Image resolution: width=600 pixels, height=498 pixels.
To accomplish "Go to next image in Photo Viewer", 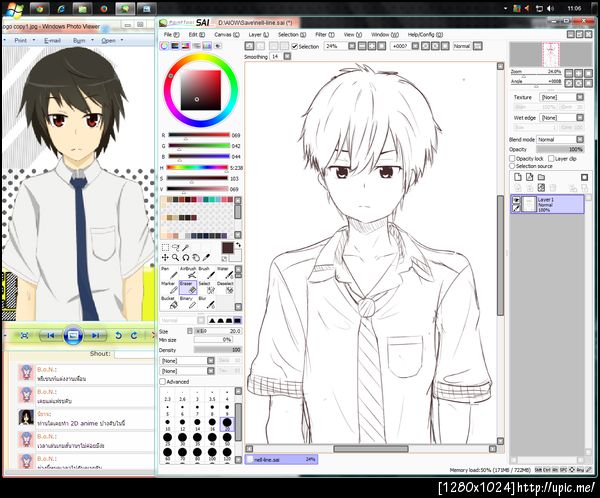I will coord(95,336).
